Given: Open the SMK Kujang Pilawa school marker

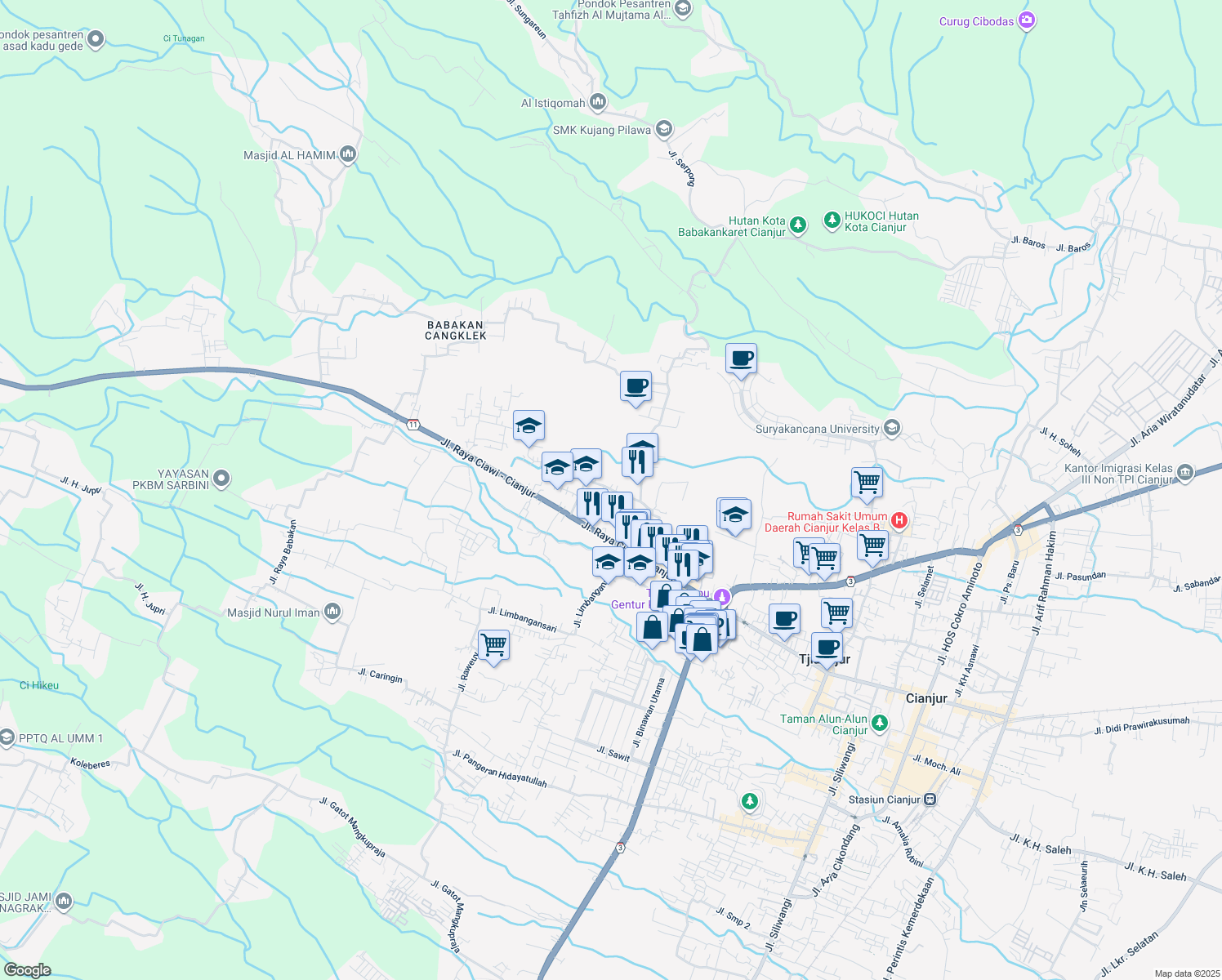Looking at the screenshot, I should 662,130.
